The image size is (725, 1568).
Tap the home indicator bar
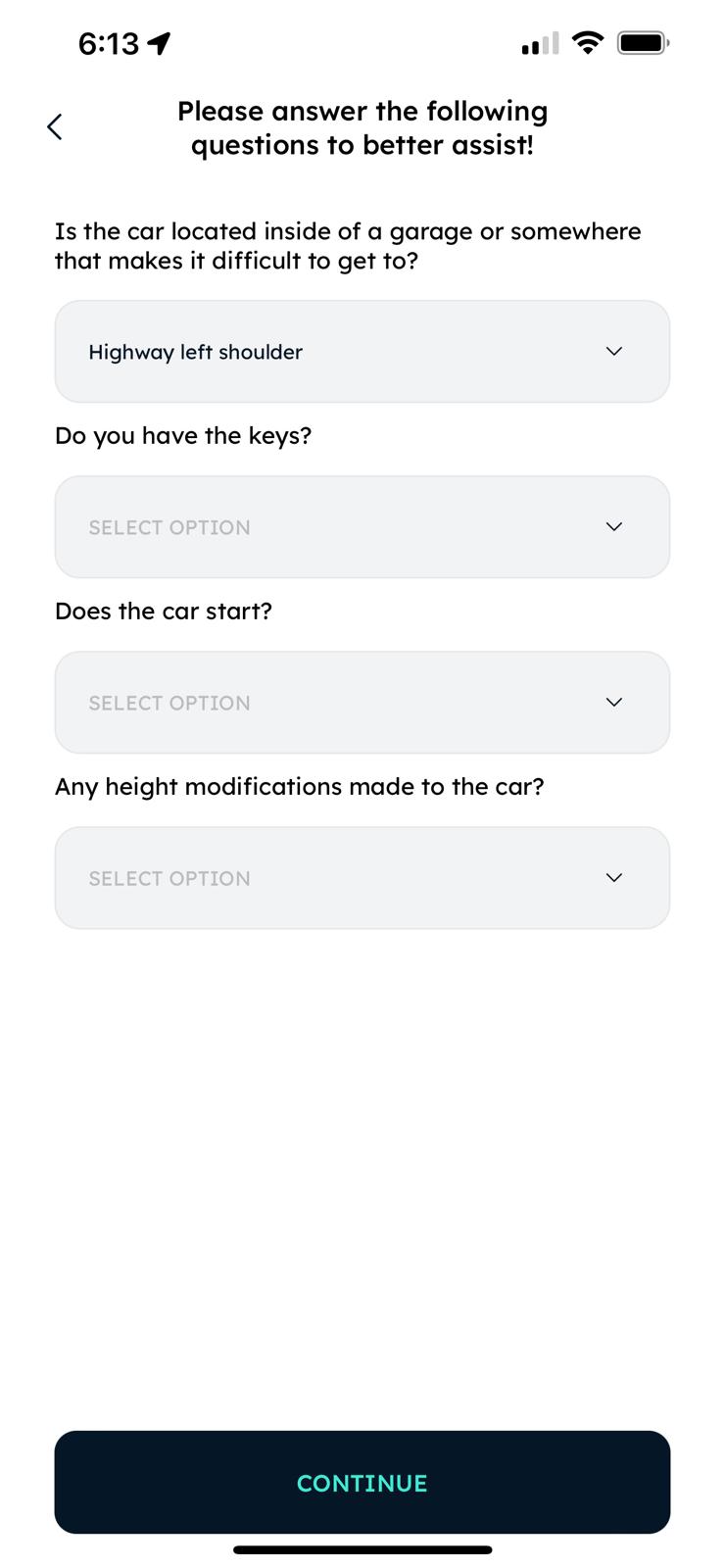coord(362,1549)
